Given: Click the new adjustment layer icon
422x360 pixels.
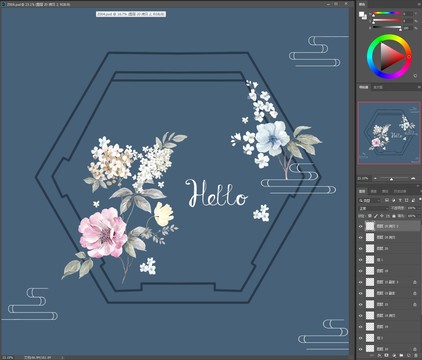Looking at the screenshot, I should click(394, 355).
